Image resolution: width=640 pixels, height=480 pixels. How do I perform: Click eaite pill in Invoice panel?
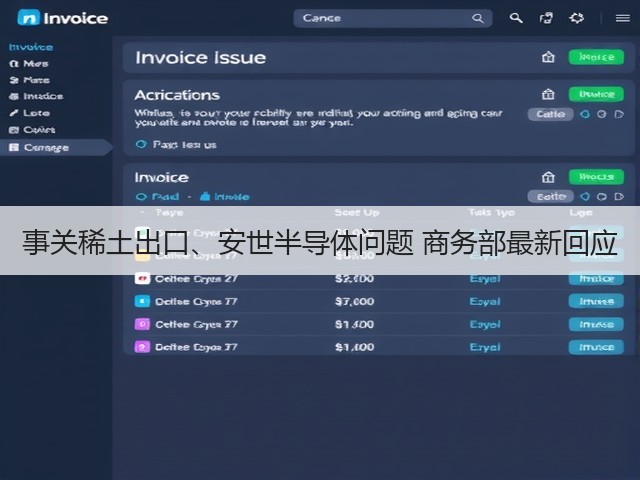[550, 197]
